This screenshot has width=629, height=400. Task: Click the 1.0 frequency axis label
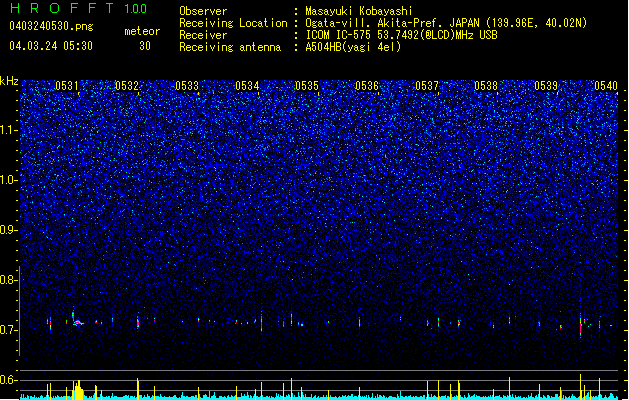click(x=9, y=180)
